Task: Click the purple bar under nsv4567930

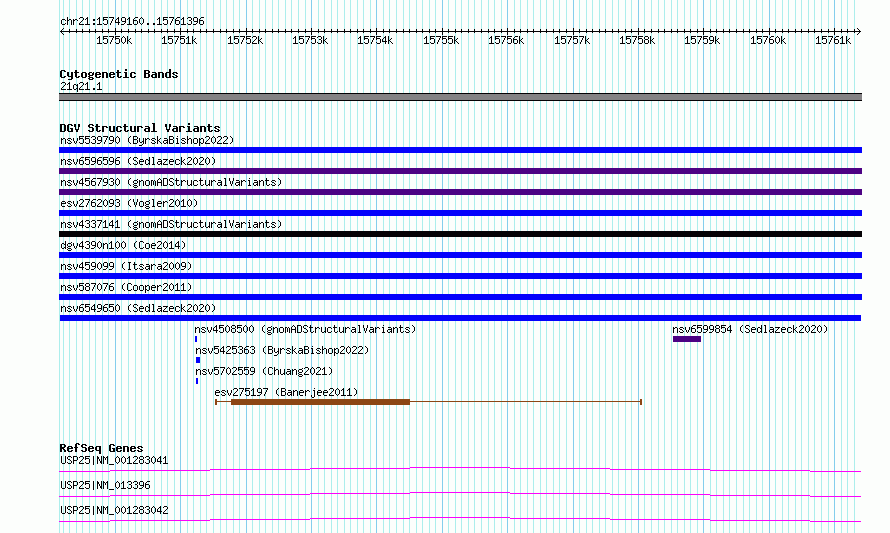Action: tap(460, 192)
